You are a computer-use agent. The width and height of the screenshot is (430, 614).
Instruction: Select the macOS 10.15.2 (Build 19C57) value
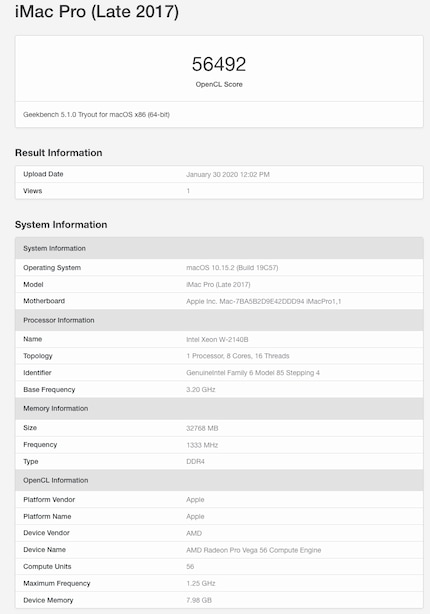pos(232,268)
